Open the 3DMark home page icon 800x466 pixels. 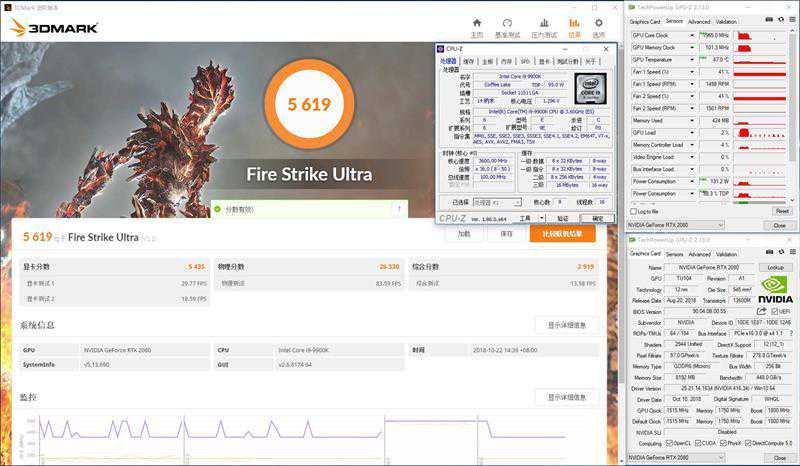point(477,24)
